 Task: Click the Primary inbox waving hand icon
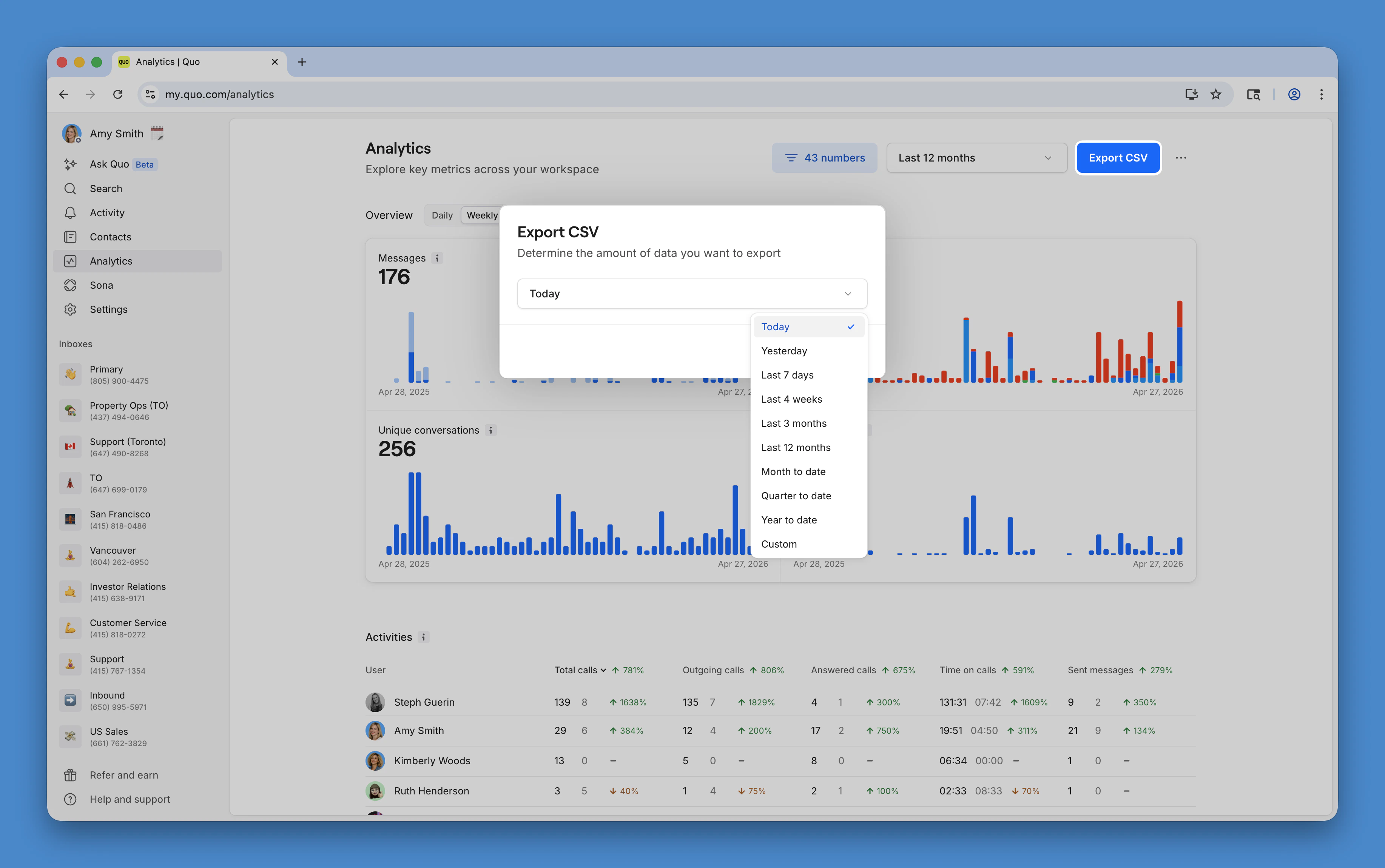click(70, 374)
